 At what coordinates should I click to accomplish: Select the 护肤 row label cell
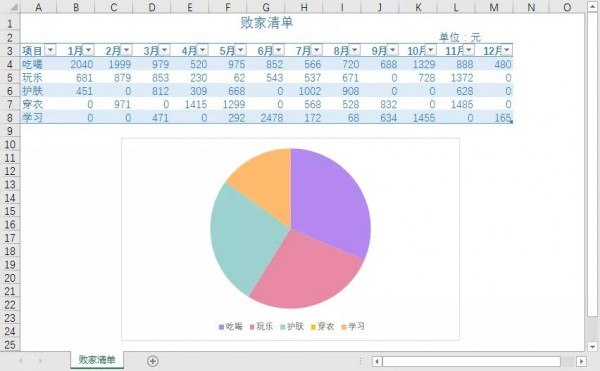click(39, 91)
